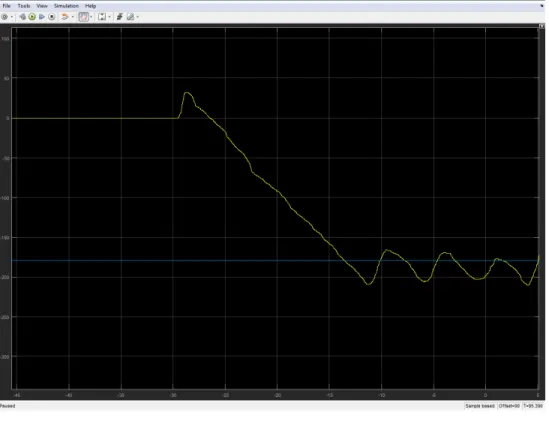Click the Scale axes limits icon

point(102,17)
